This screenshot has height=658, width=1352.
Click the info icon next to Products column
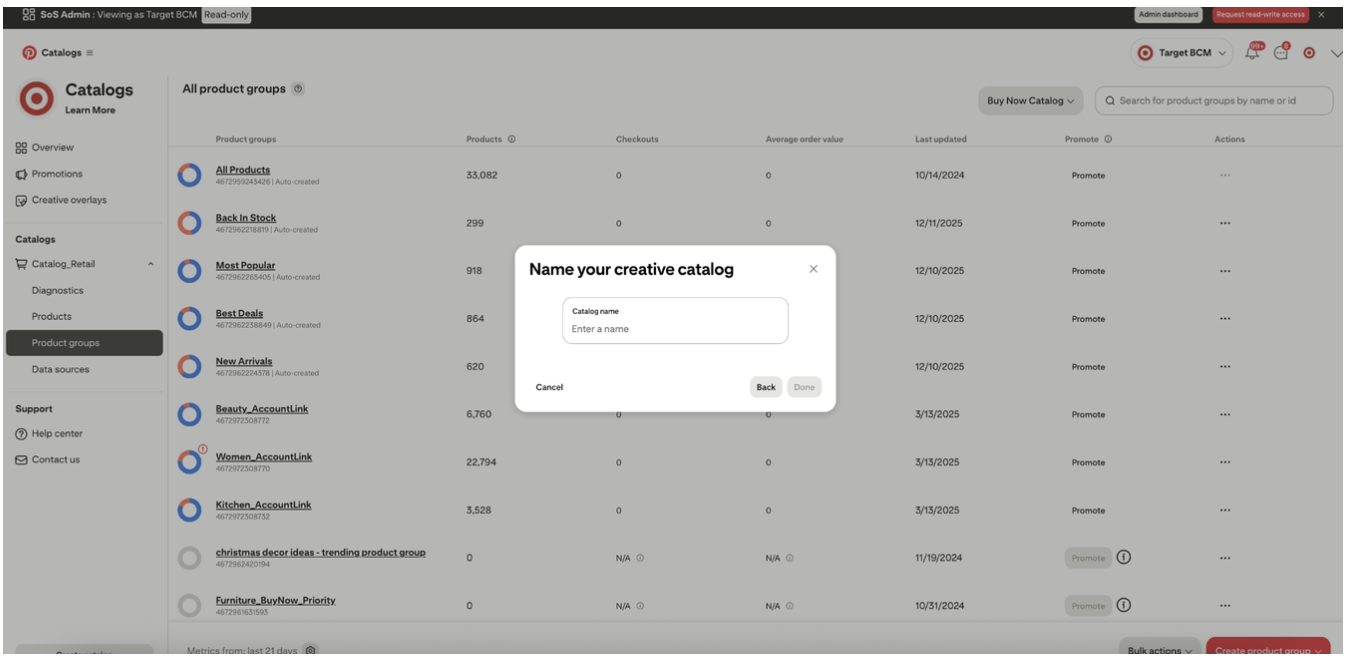click(512, 139)
